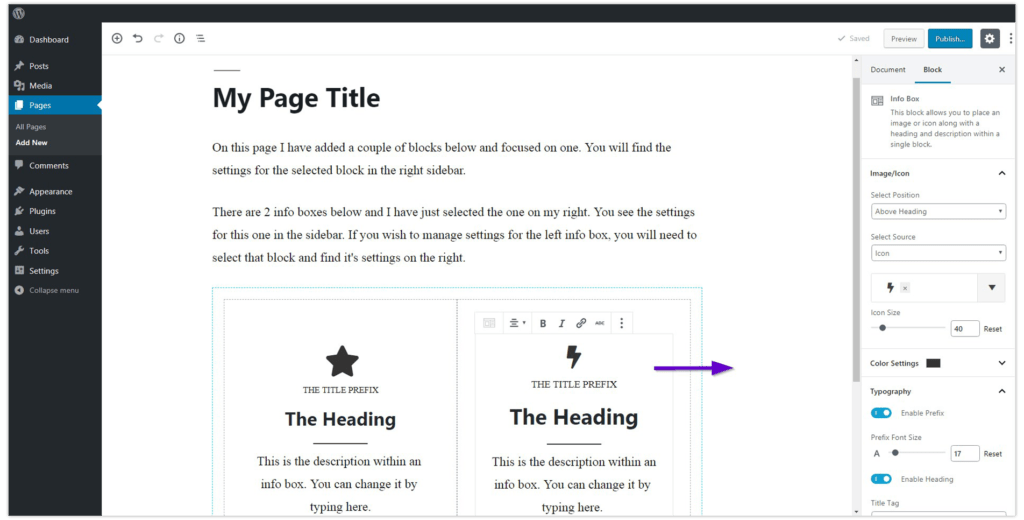Open Plugins in the admin sidebar
1024x520 pixels.
pos(42,211)
